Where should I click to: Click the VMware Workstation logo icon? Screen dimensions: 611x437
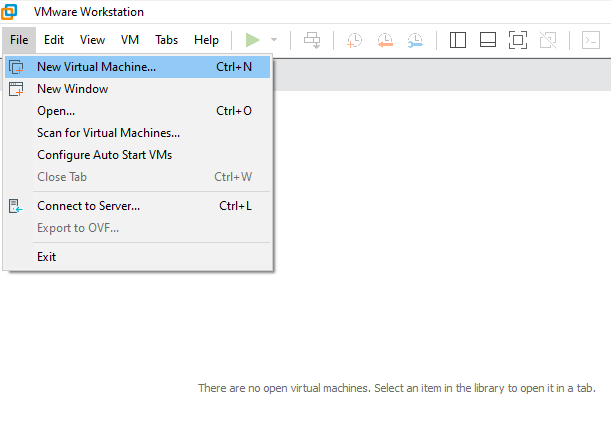[x=9, y=12]
